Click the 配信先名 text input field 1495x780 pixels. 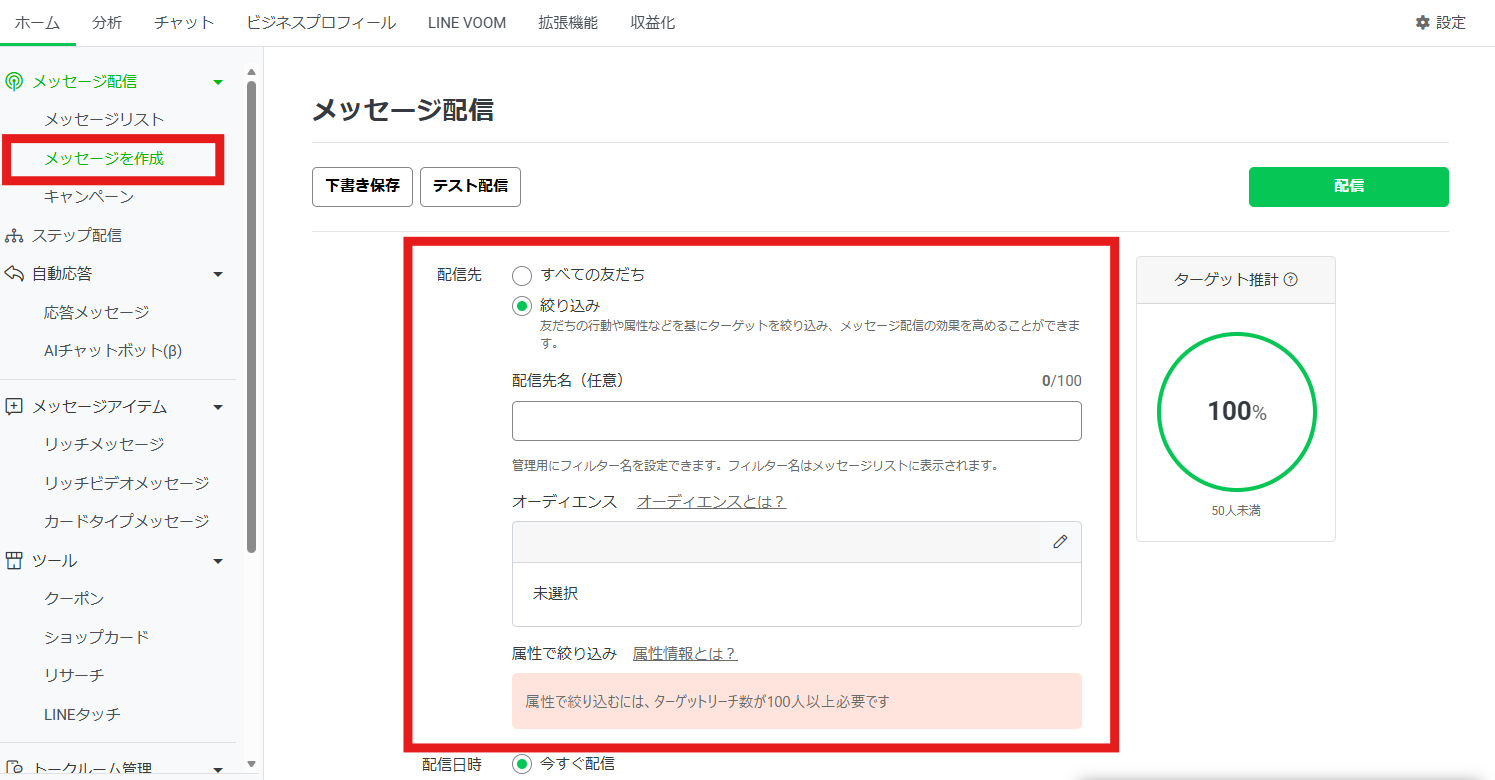point(796,421)
